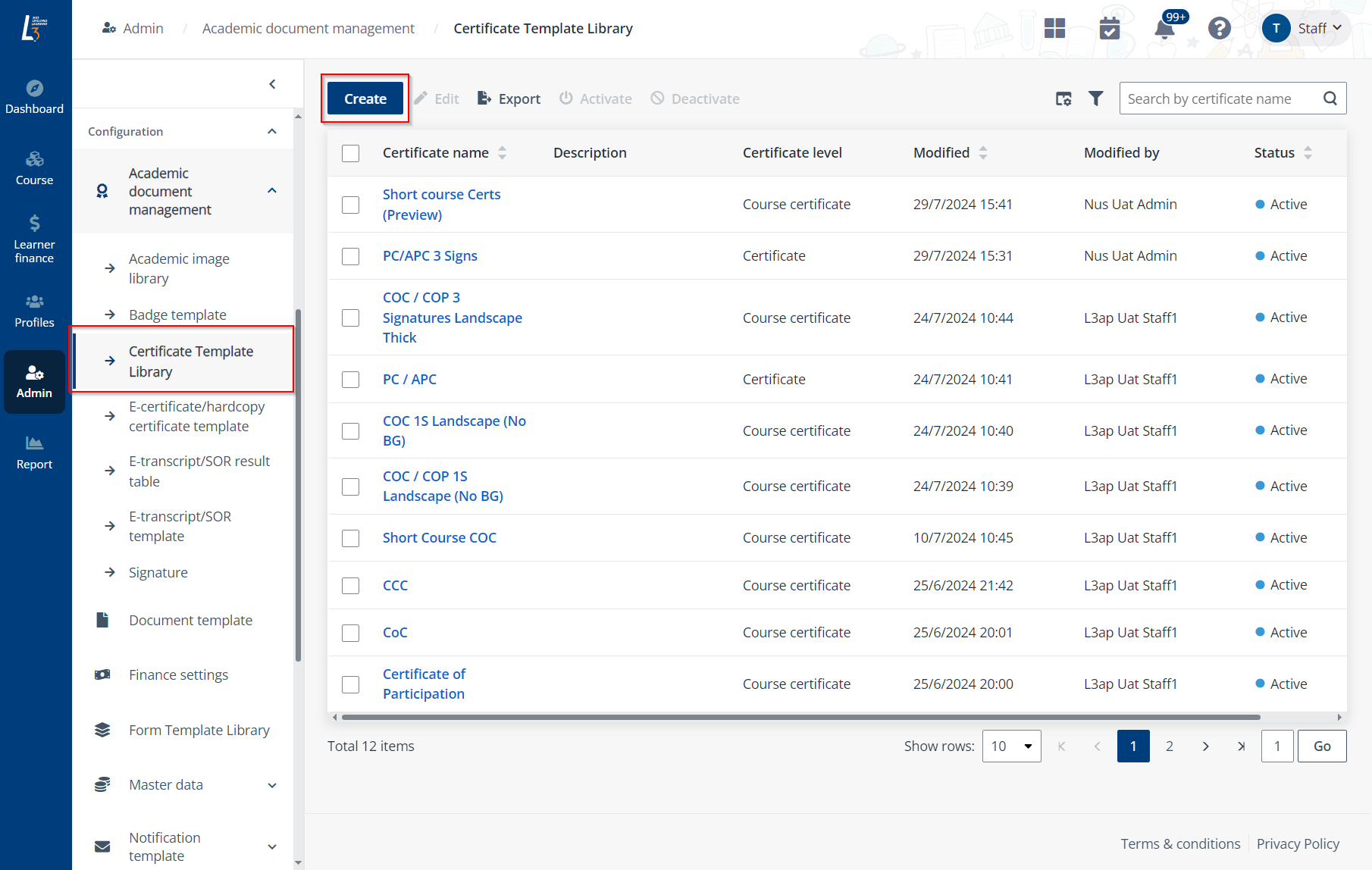Select the Course sidebar icon
The height and width of the screenshot is (870, 1372).
click(x=35, y=167)
